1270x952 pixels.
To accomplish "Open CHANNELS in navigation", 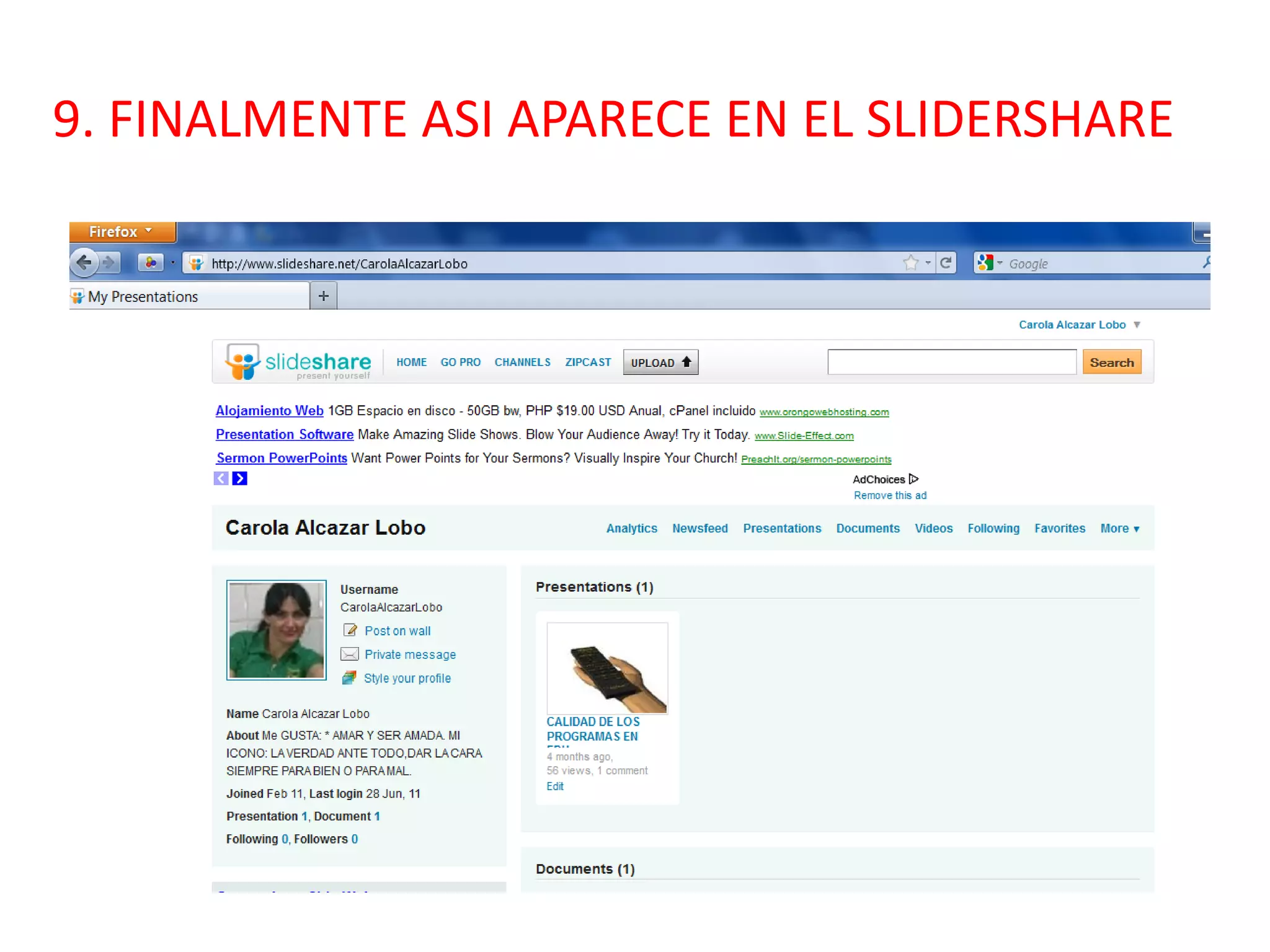I will point(523,362).
